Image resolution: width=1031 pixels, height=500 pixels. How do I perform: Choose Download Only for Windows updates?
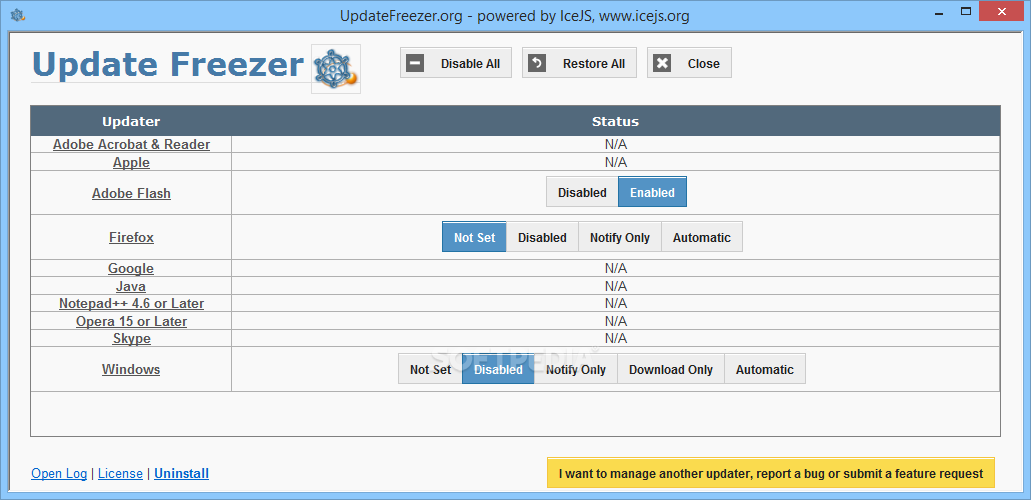click(671, 369)
